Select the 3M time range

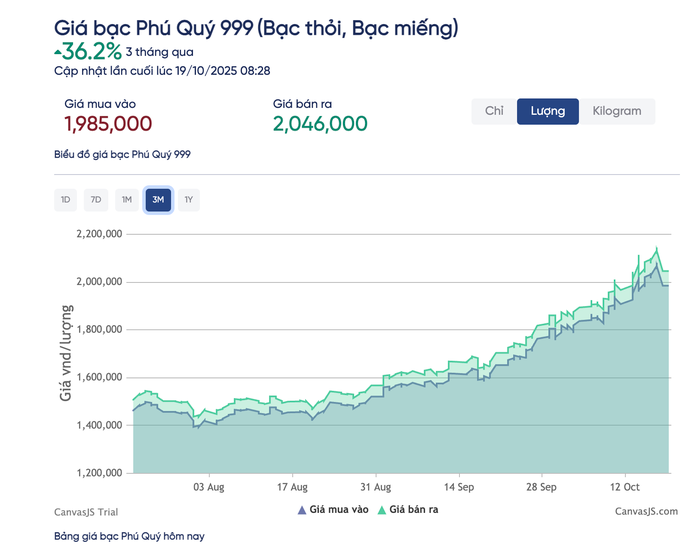[158, 200]
